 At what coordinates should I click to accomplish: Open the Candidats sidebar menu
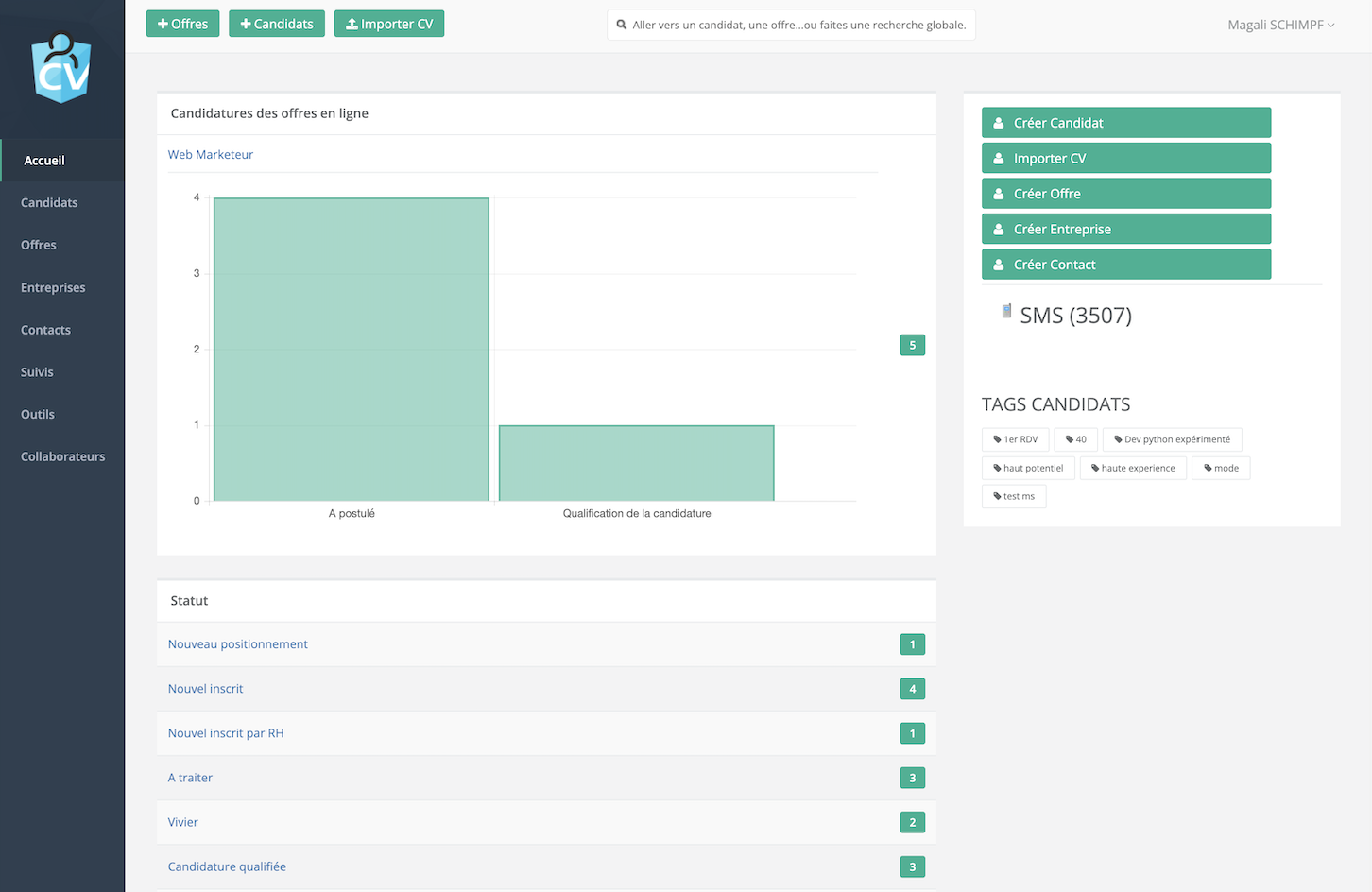[49, 203]
